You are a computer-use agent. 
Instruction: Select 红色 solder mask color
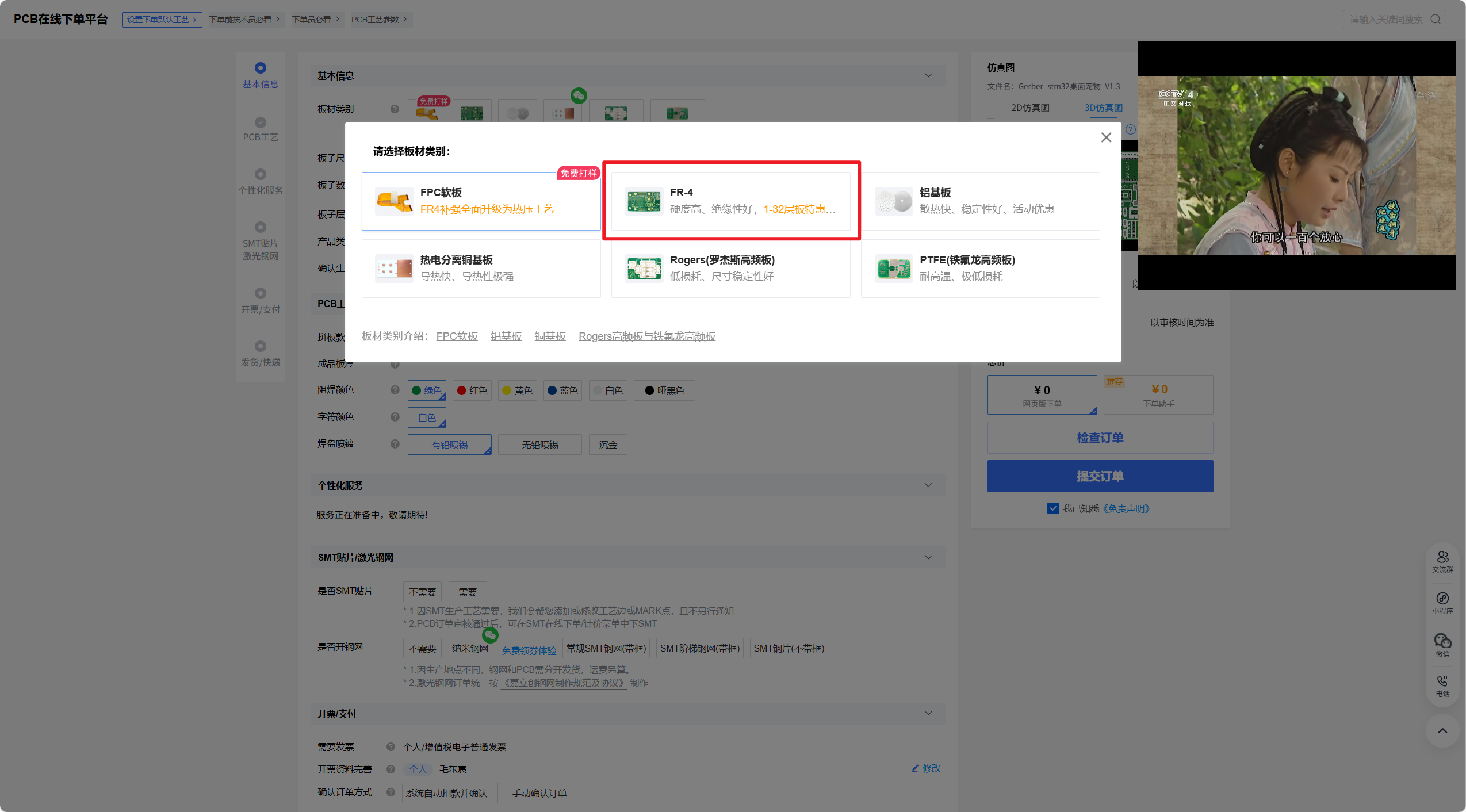472,390
